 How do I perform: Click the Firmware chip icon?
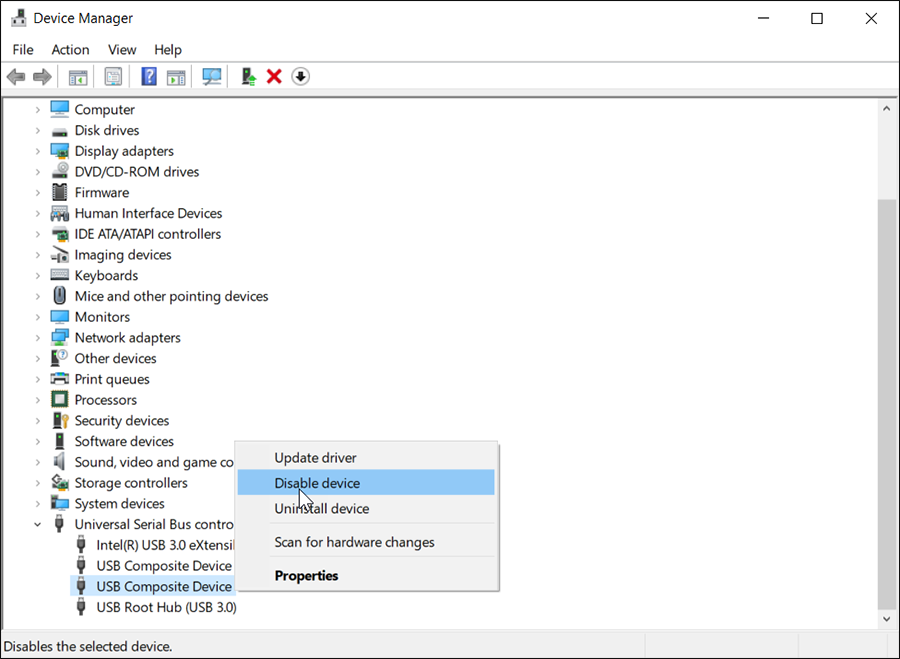60,192
